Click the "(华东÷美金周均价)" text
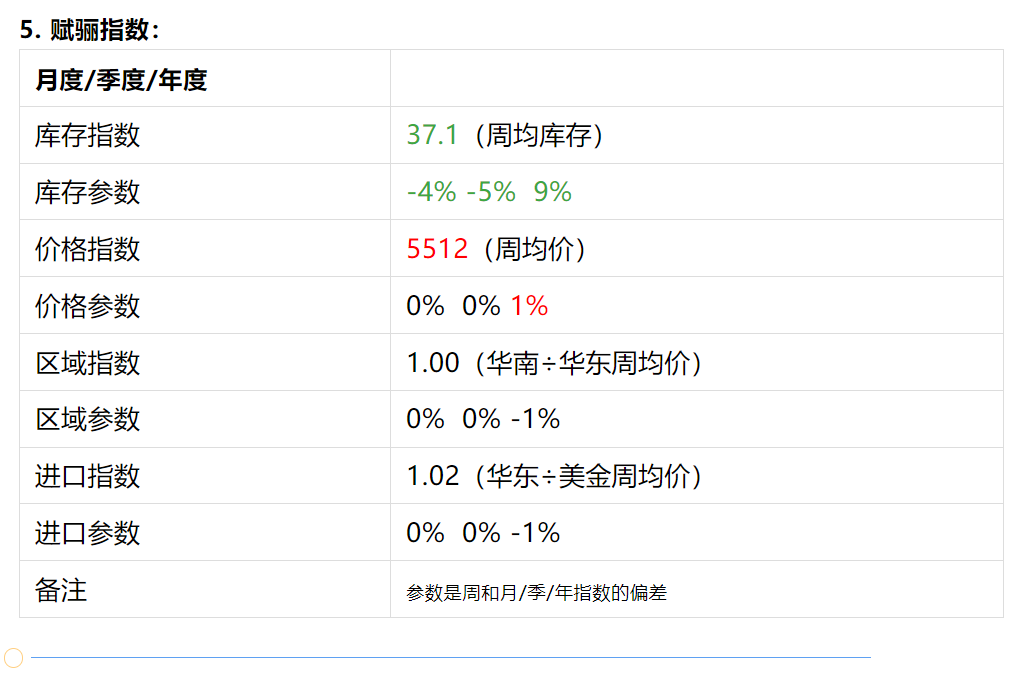1027x689 pixels. [589, 477]
